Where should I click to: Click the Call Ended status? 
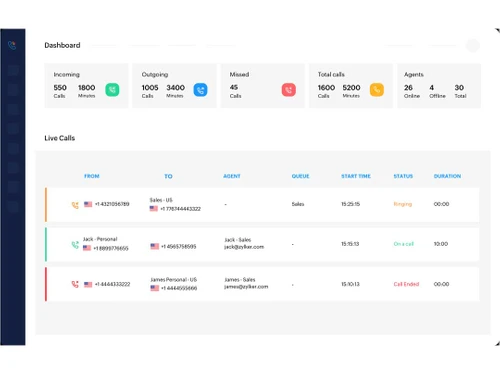point(406,284)
